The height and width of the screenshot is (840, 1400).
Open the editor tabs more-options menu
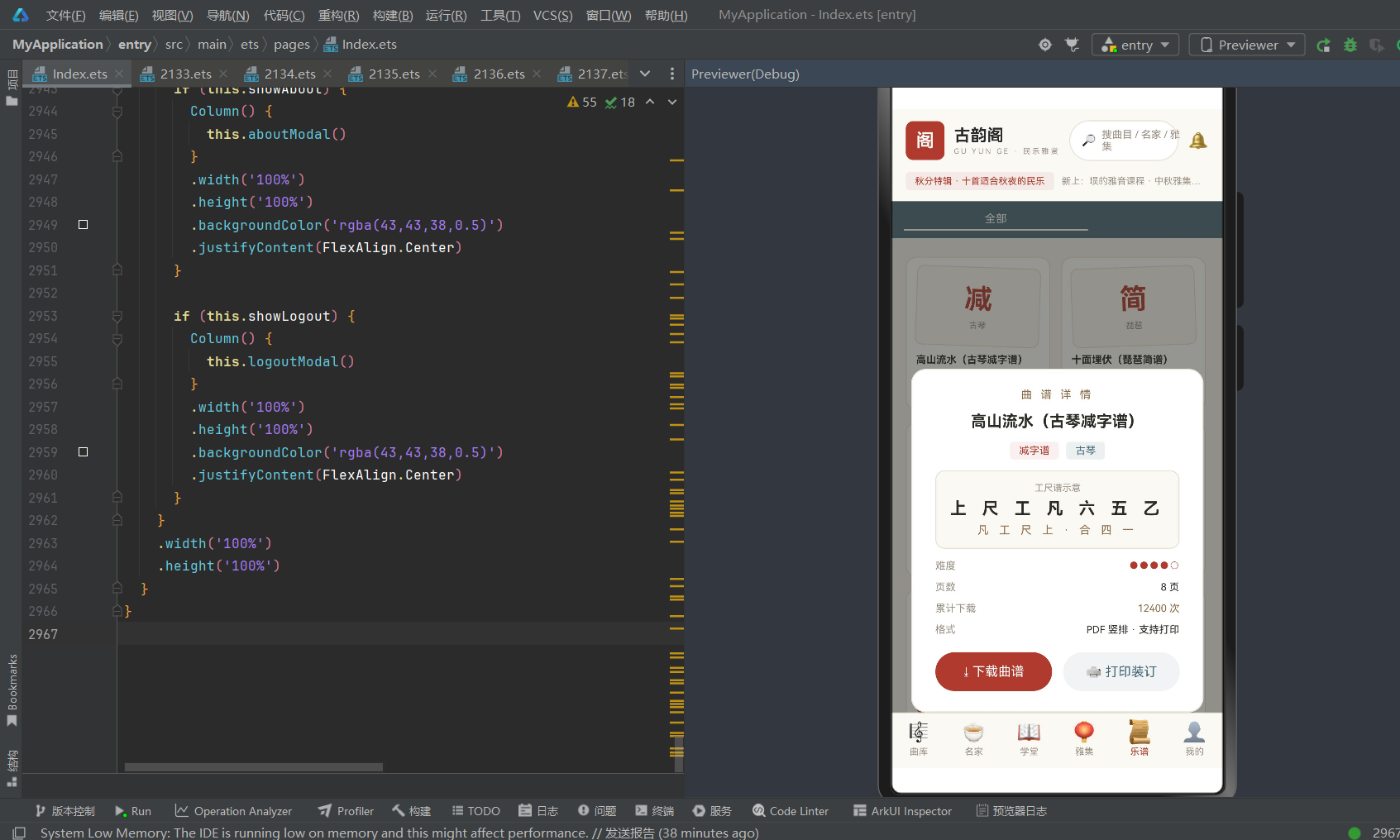tap(671, 74)
